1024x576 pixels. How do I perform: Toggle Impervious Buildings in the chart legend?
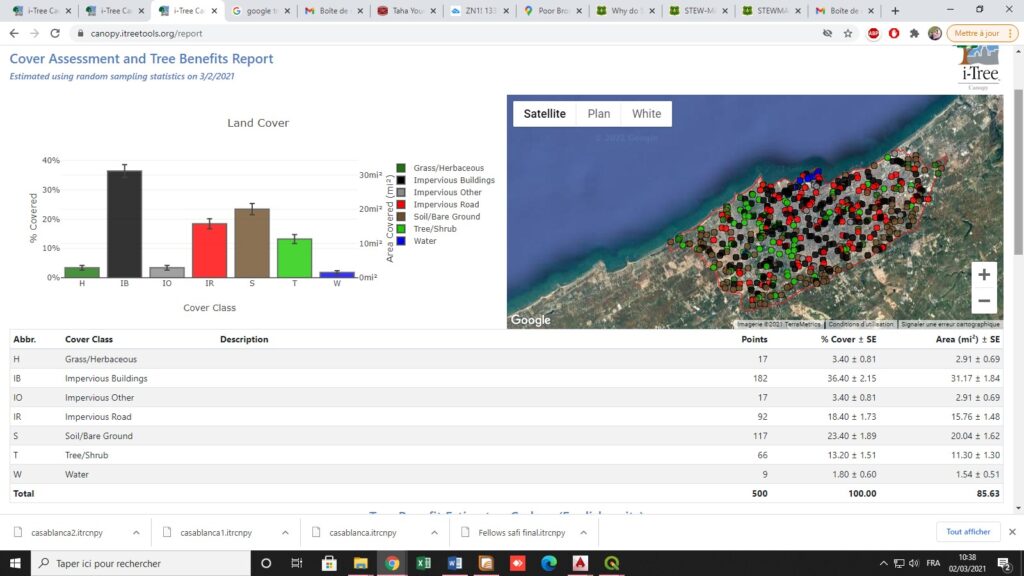[x=445, y=180]
